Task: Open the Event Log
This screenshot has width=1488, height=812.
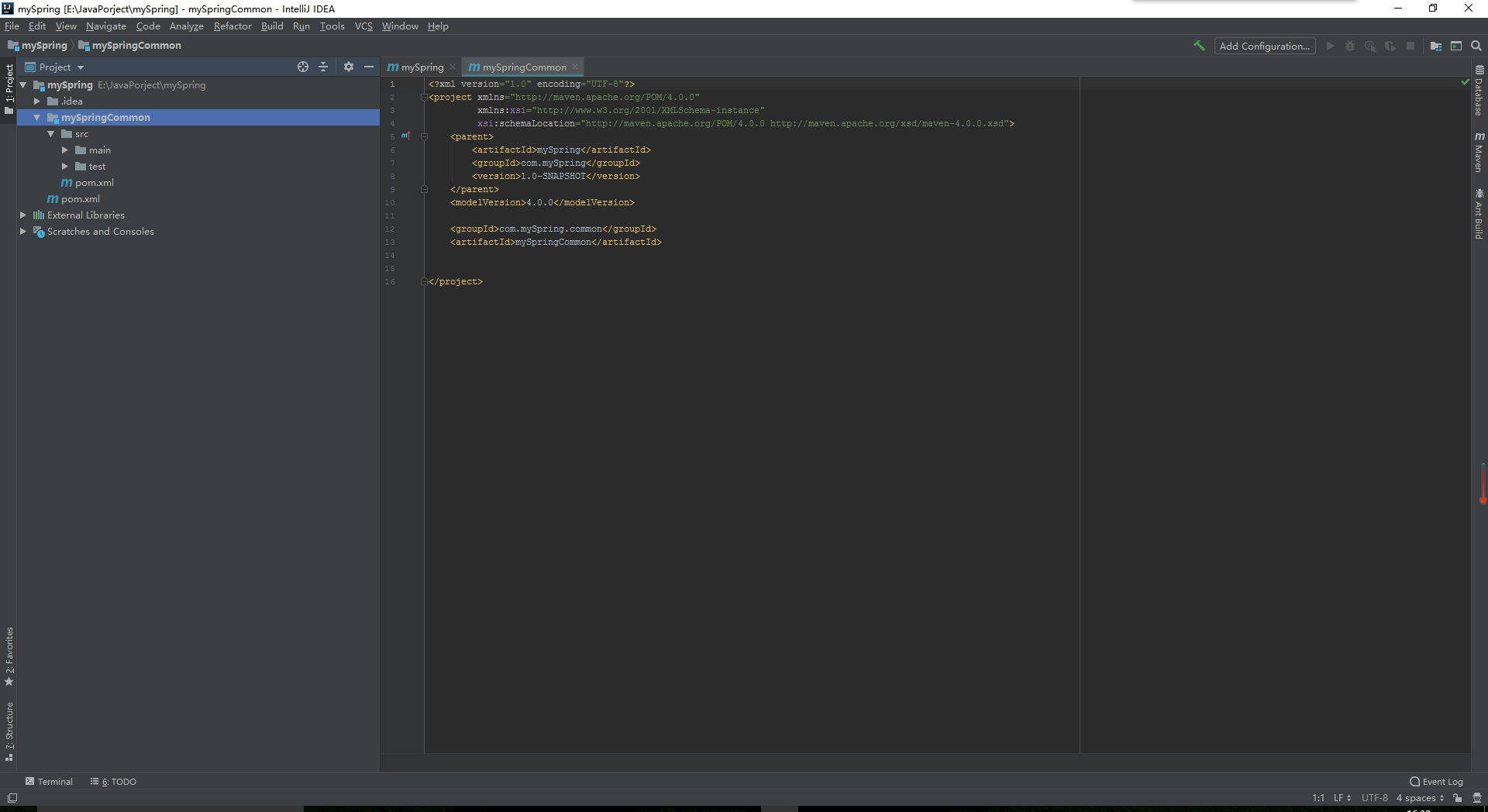Action: tap(1436, 781)
